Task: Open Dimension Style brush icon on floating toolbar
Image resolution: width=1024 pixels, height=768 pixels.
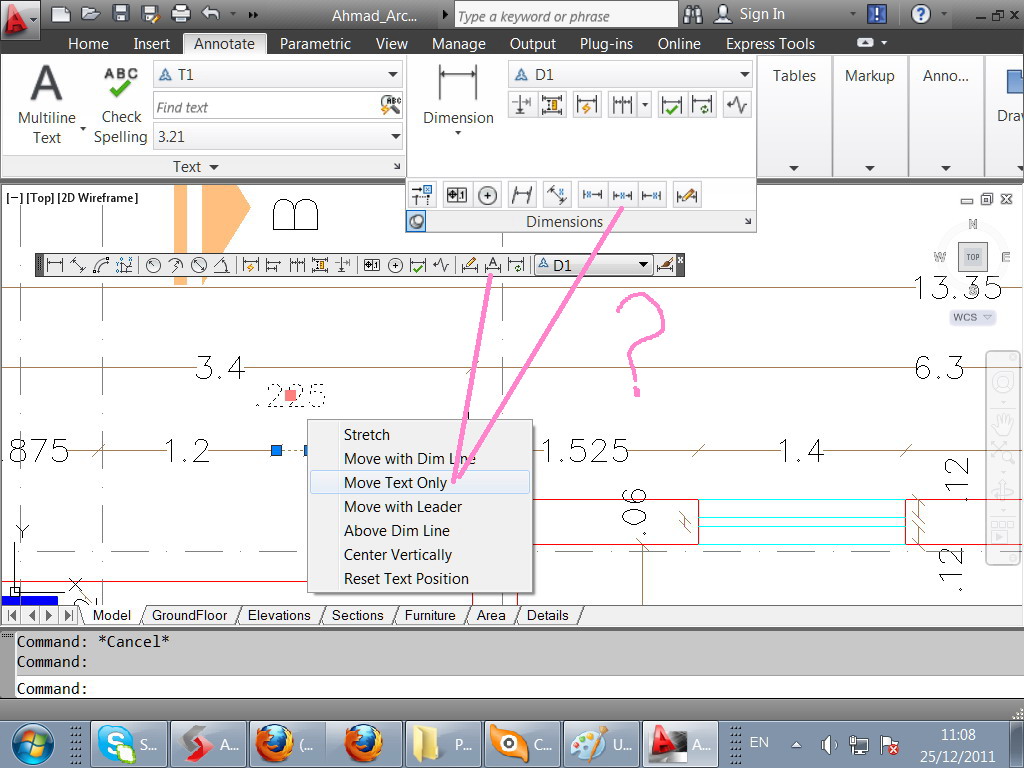Action: [665, 265]
